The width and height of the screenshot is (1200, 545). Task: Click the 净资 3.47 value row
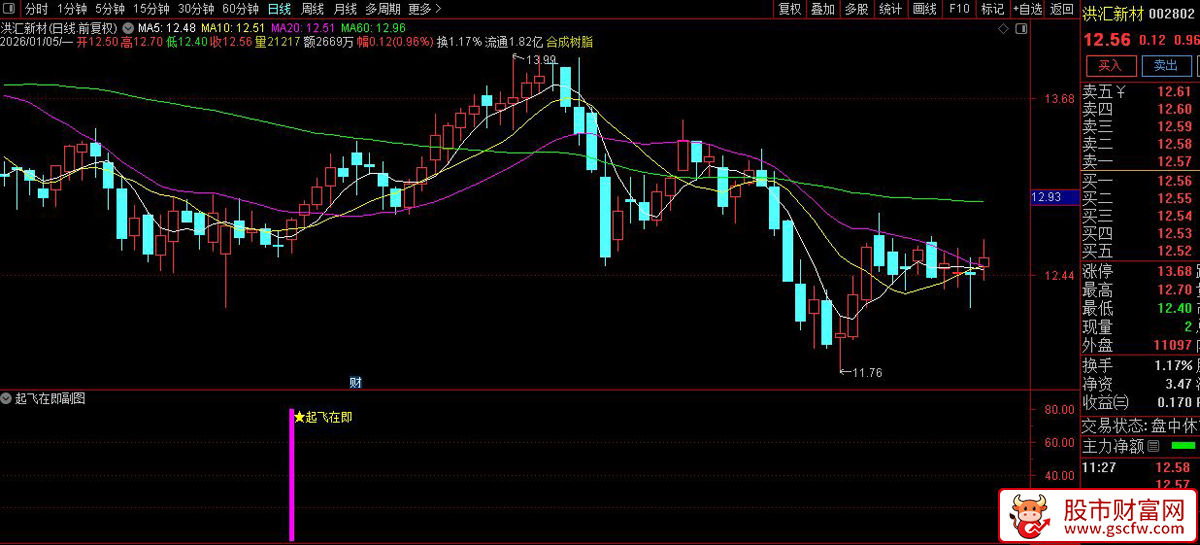tap(1139, 383)
